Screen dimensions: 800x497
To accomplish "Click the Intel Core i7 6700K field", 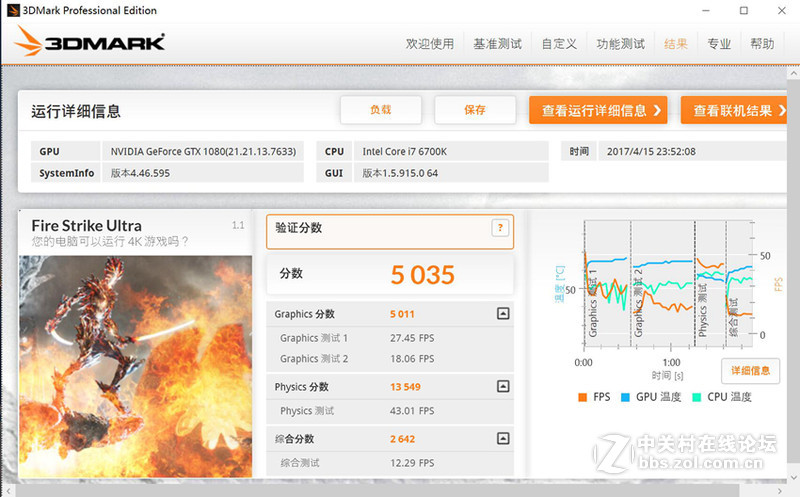I will (451, 152).
